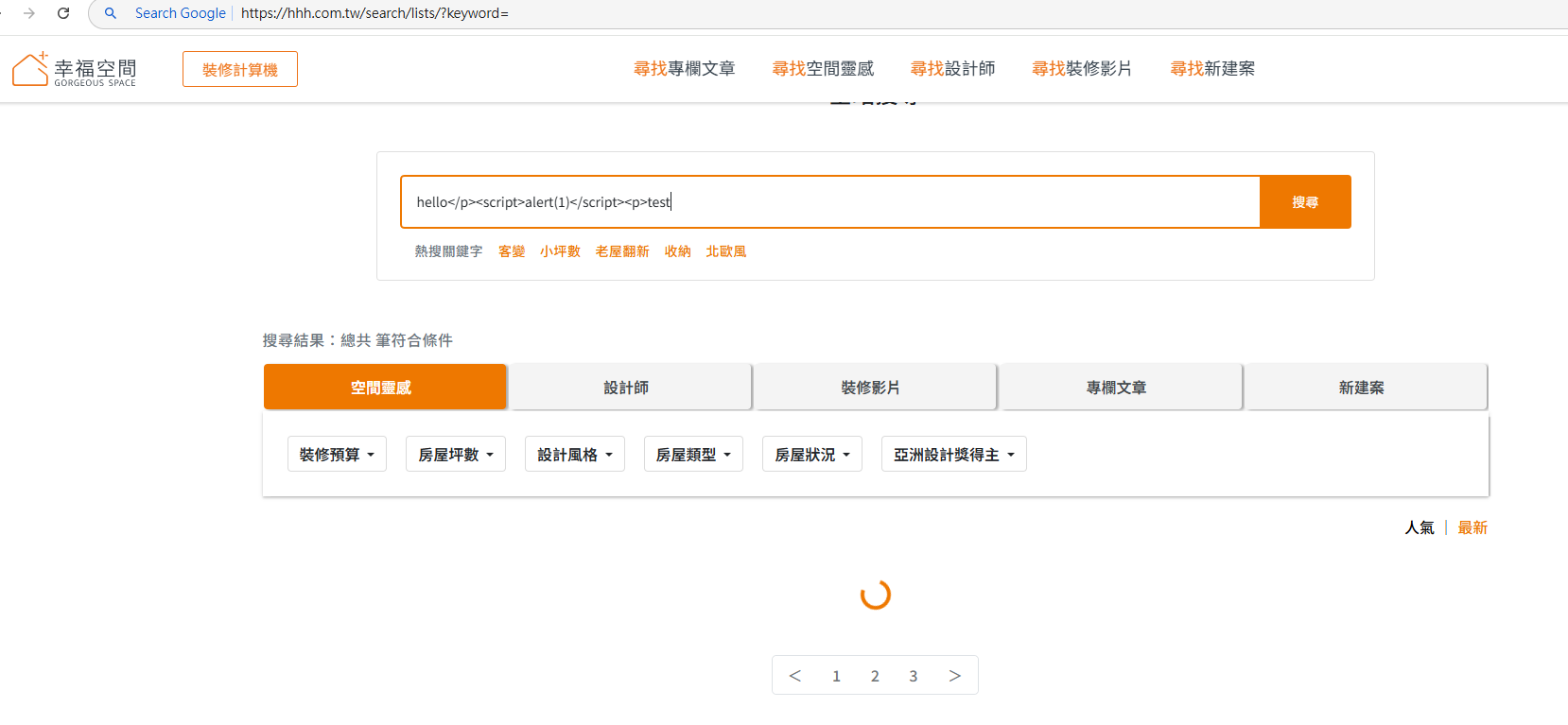The height and width of the screenshot is (725, 1568).
Task: Switch to the 空間靈感 results tab
Action: point(385,387)
